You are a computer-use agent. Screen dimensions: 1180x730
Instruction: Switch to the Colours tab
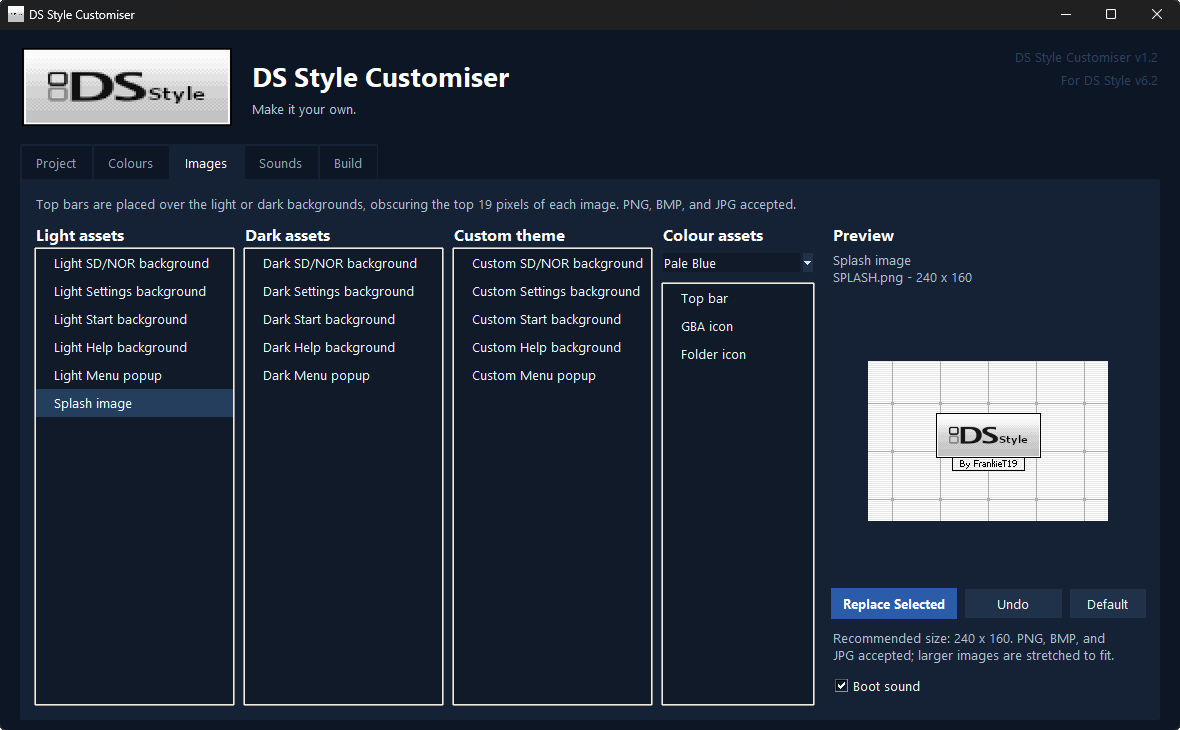pos(130,163)
